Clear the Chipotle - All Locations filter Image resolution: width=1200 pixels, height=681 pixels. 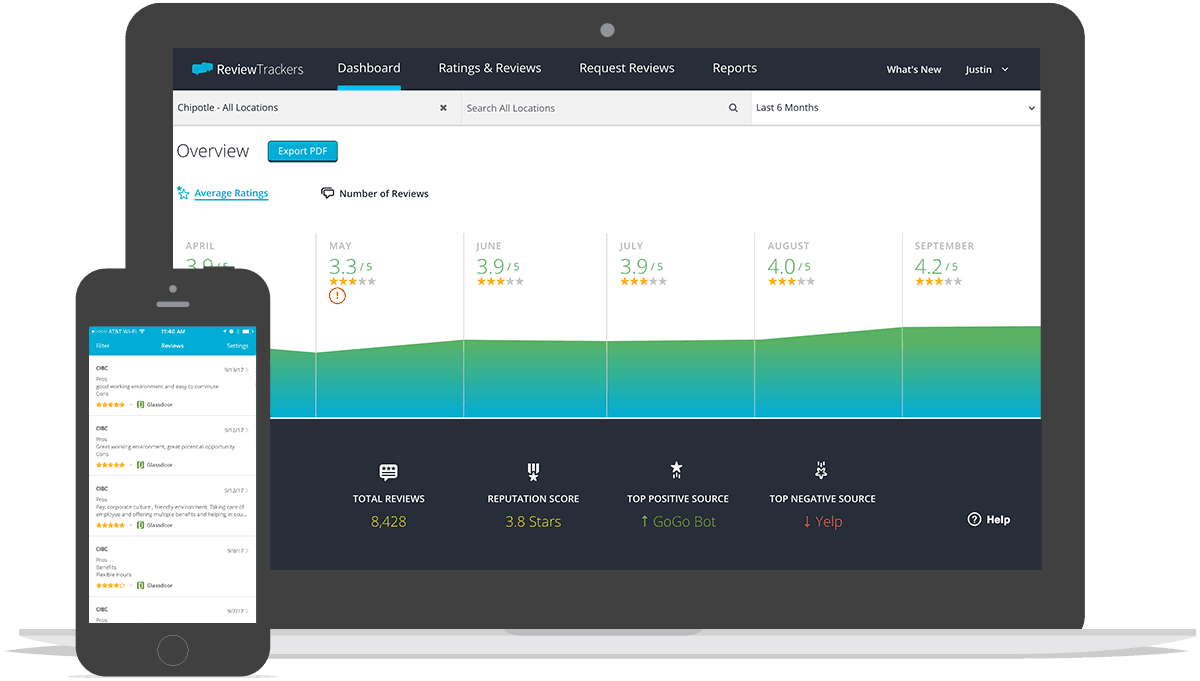pos(444,108)
